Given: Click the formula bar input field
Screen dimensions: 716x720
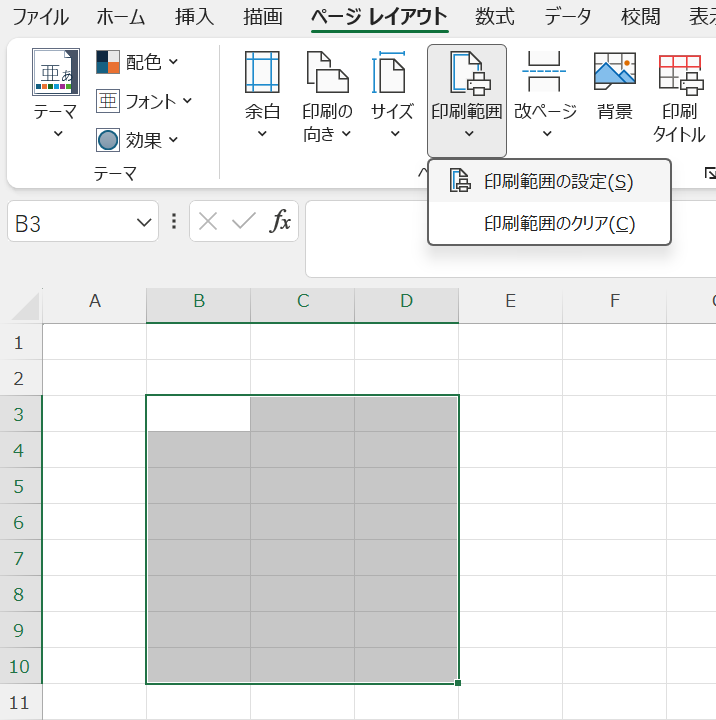Looking at the screenshot, I should tap(510, 238).
